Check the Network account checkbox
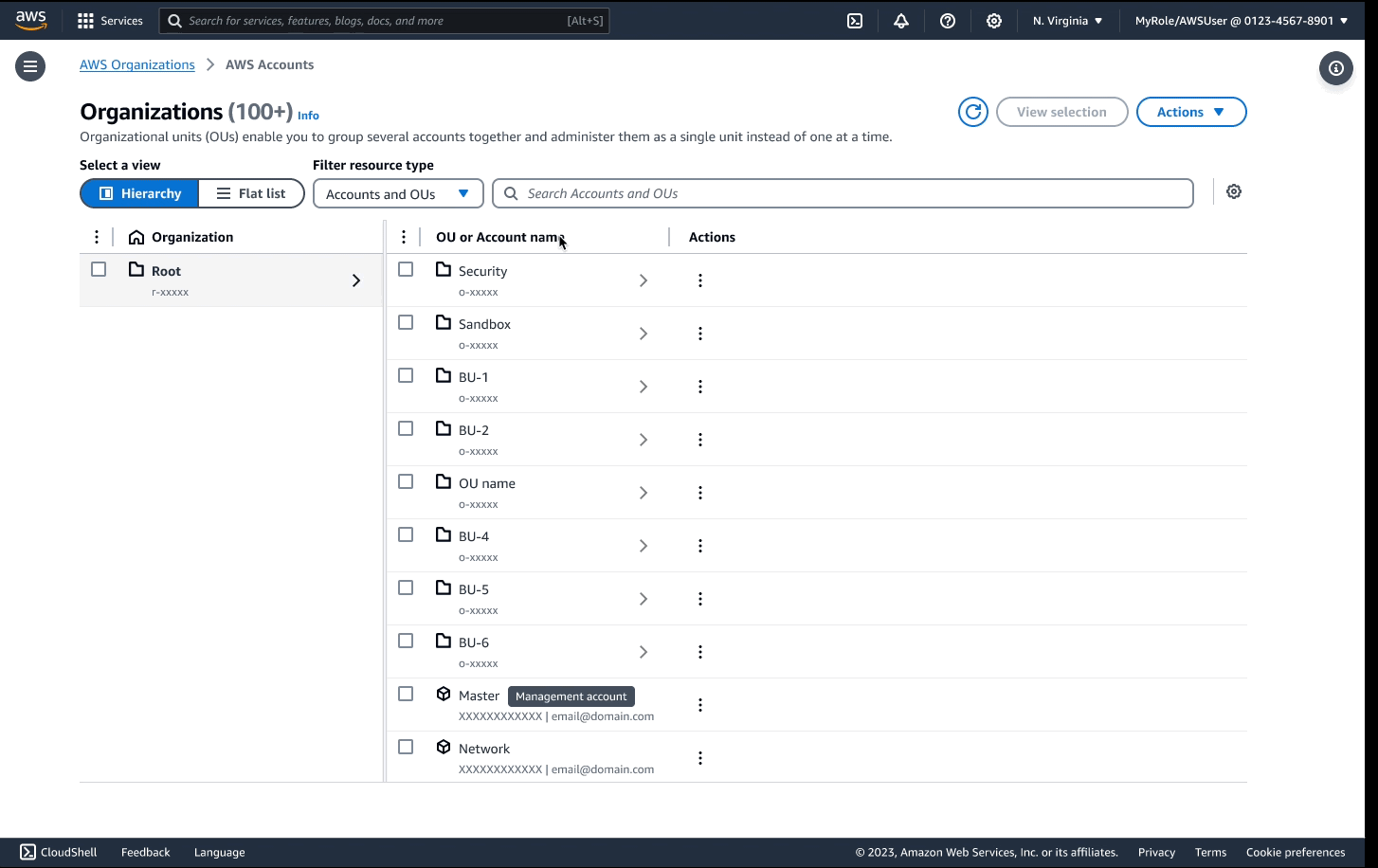Viewport: 1378px width, 868px height. 406,747
